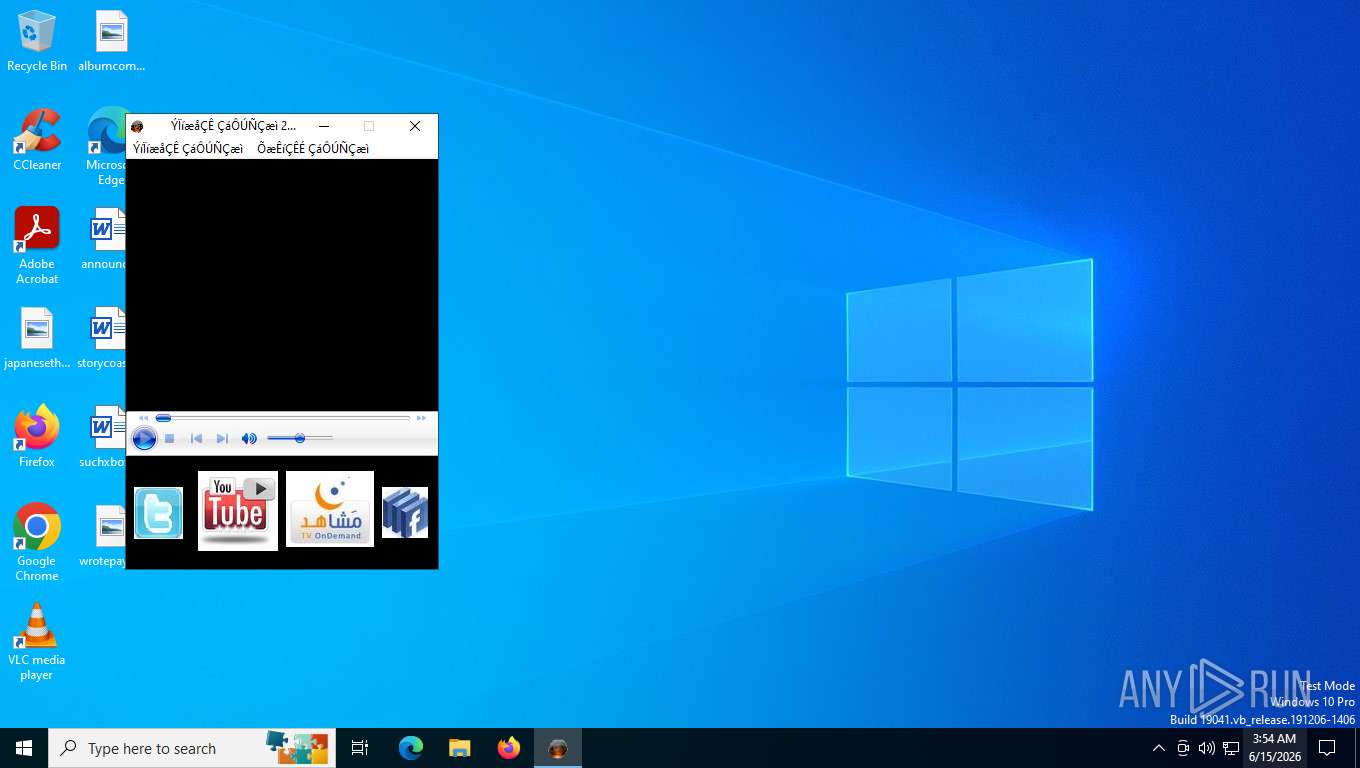Start playback with the Play button
Viewport: 1360px width, 768px height.
[x=144, y=438]
